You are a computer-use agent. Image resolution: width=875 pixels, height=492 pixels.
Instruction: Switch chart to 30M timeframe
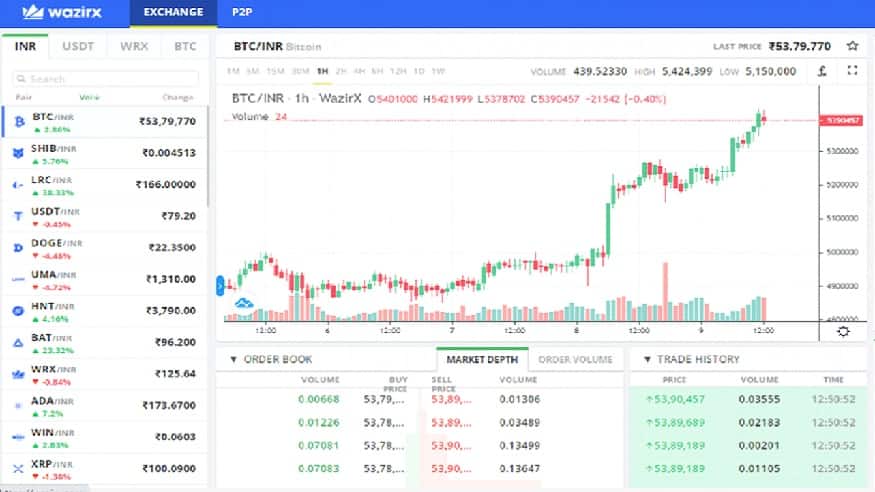[300, 71]
